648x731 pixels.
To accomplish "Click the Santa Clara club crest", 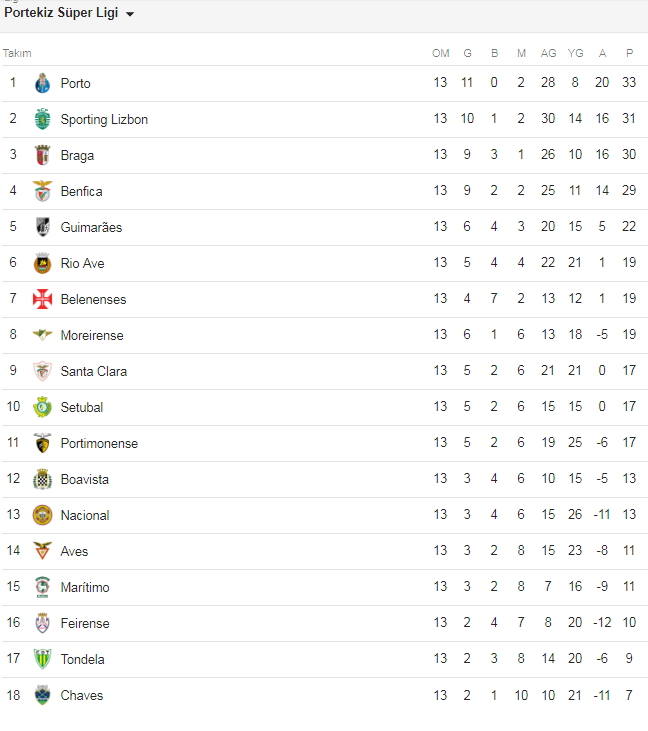I will [42, 371].
